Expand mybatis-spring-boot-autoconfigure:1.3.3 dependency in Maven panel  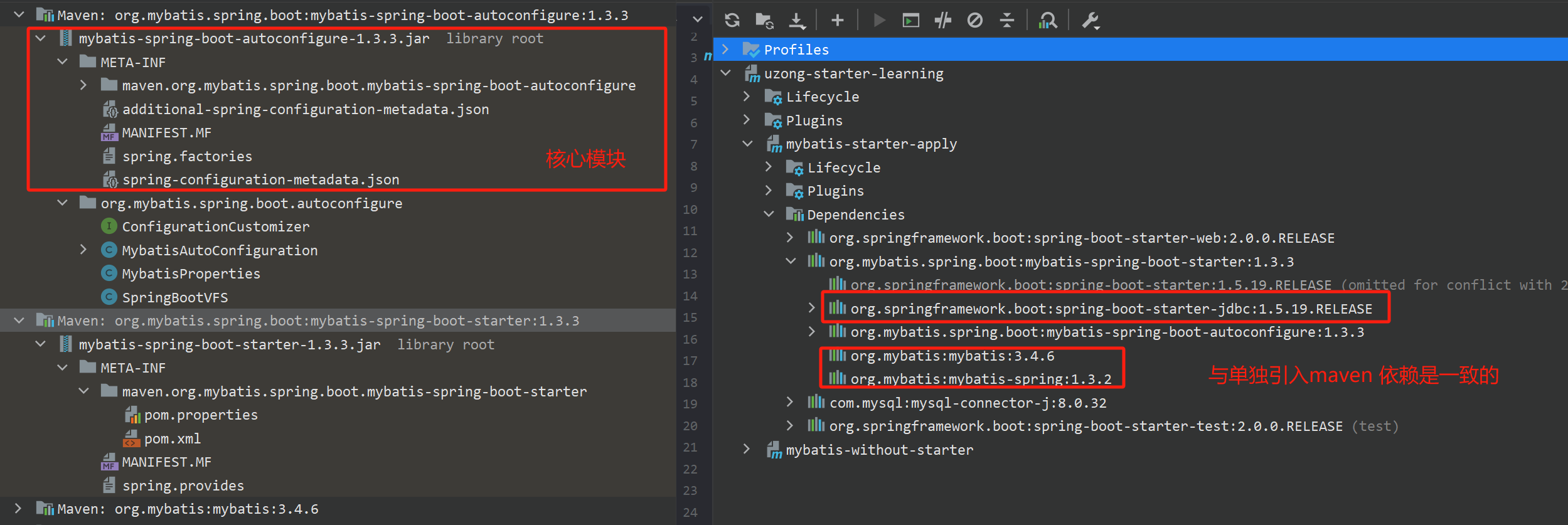coord(812,331)
